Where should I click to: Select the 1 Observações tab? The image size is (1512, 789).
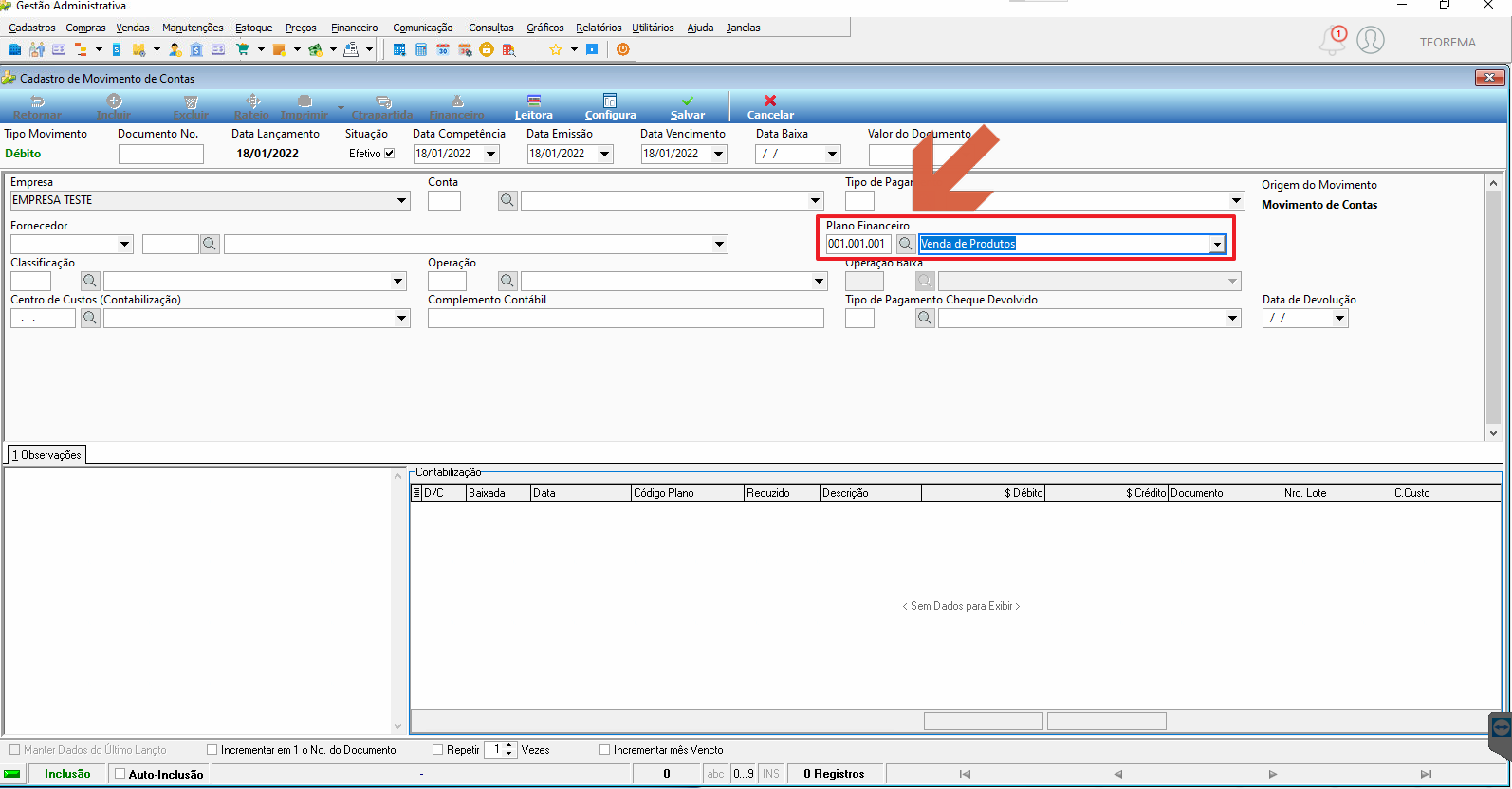(46, 455)
